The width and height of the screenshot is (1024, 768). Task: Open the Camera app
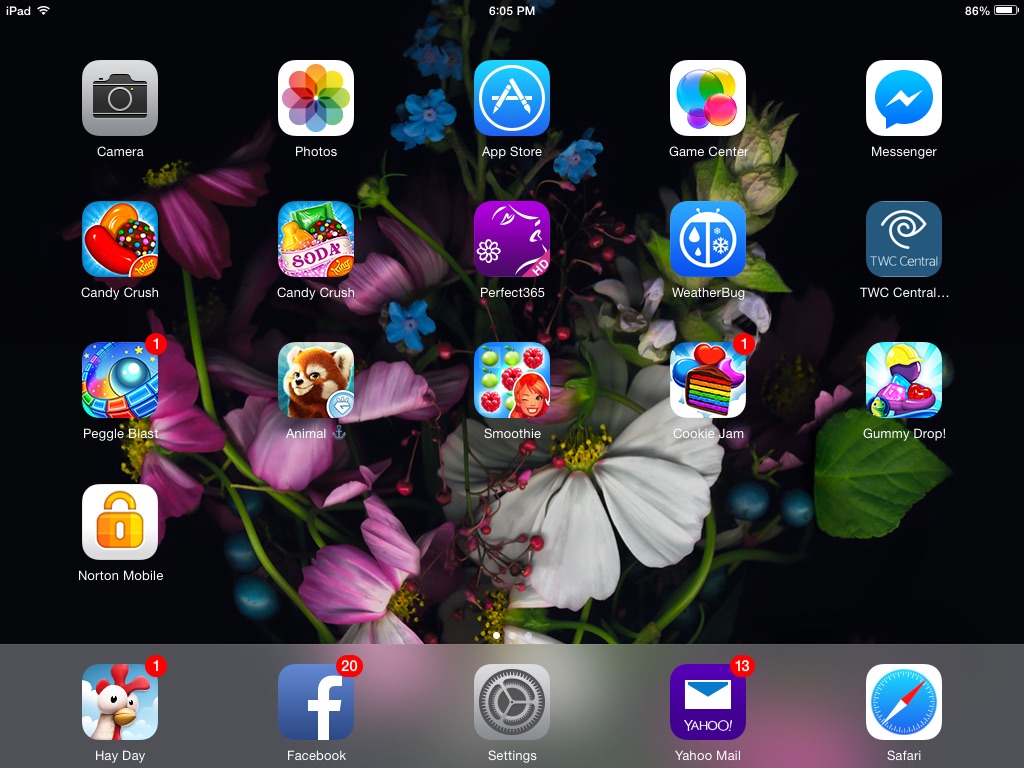(120, 98)
